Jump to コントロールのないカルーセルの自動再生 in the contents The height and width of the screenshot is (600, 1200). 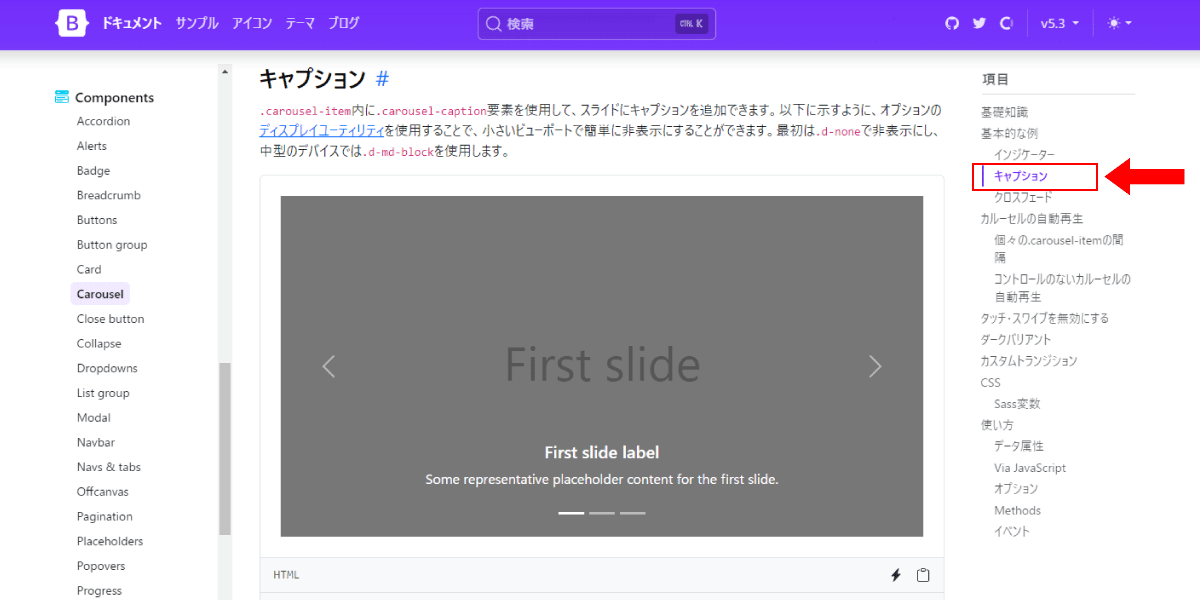click(x=1062, y=288)
